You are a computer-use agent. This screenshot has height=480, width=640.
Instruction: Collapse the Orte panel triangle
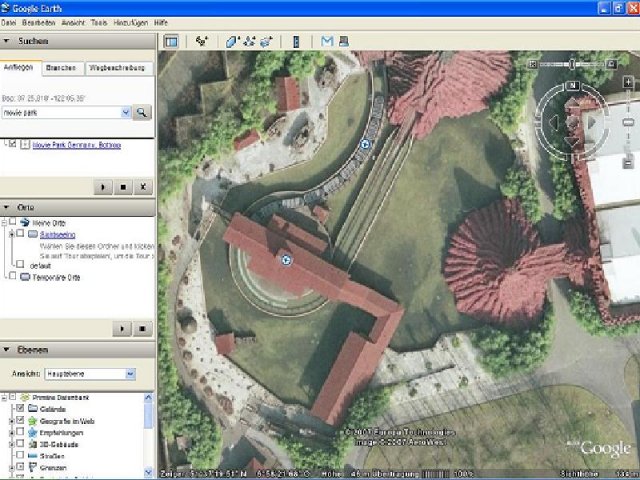(7, 207)
